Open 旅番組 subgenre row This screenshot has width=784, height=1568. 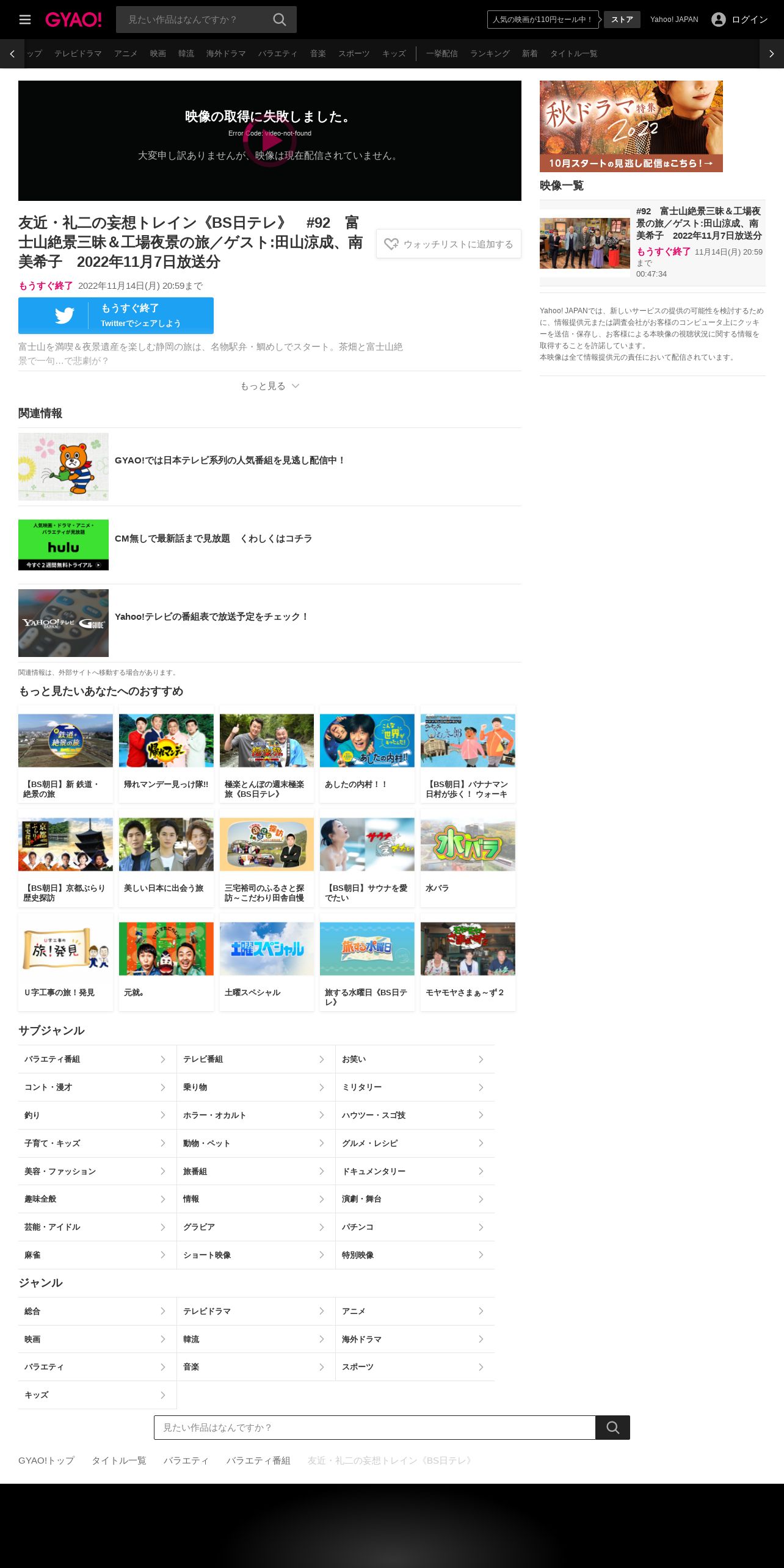coord(256,1171)
